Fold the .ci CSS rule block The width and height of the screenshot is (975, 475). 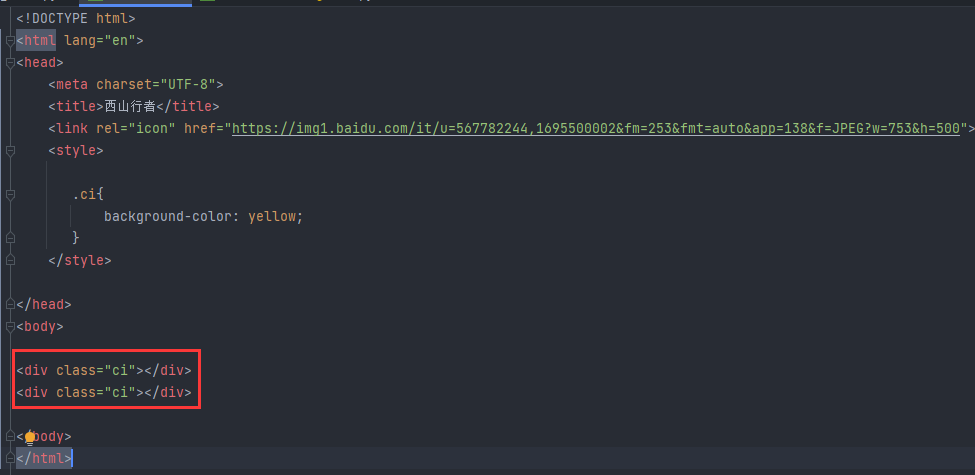[9, 194]
